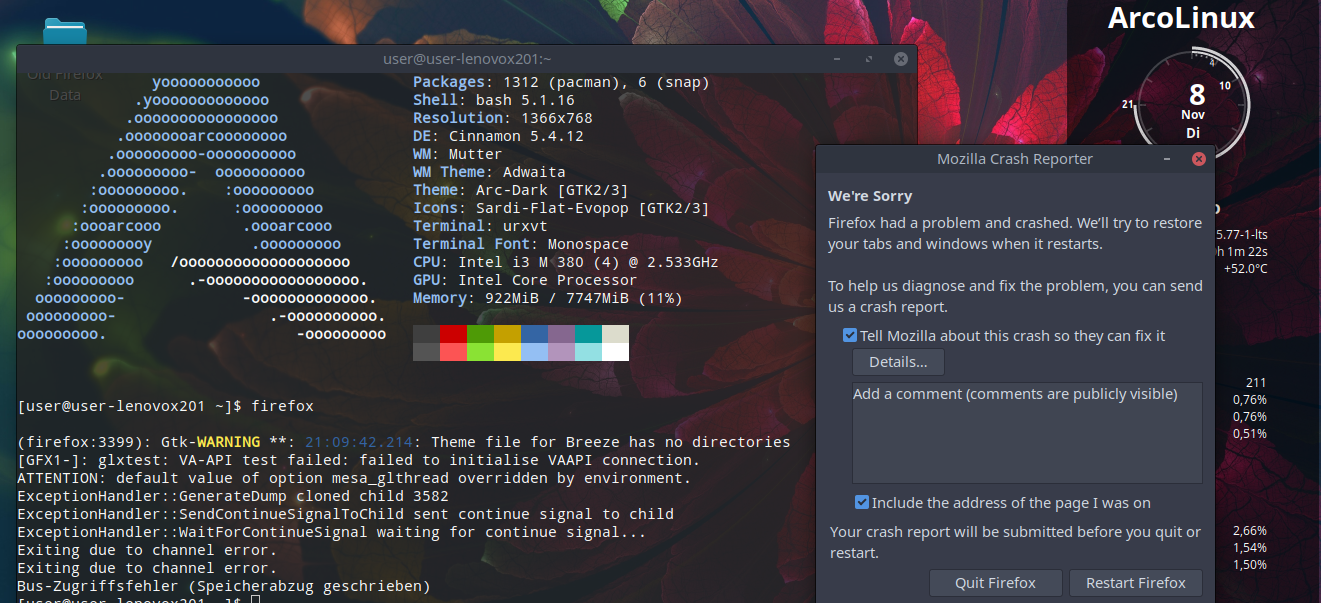Pick the white swatch in bottom palette row
Image resolution: width=1321 pixels, height=603 pixels.
click(x=615, y=352)
